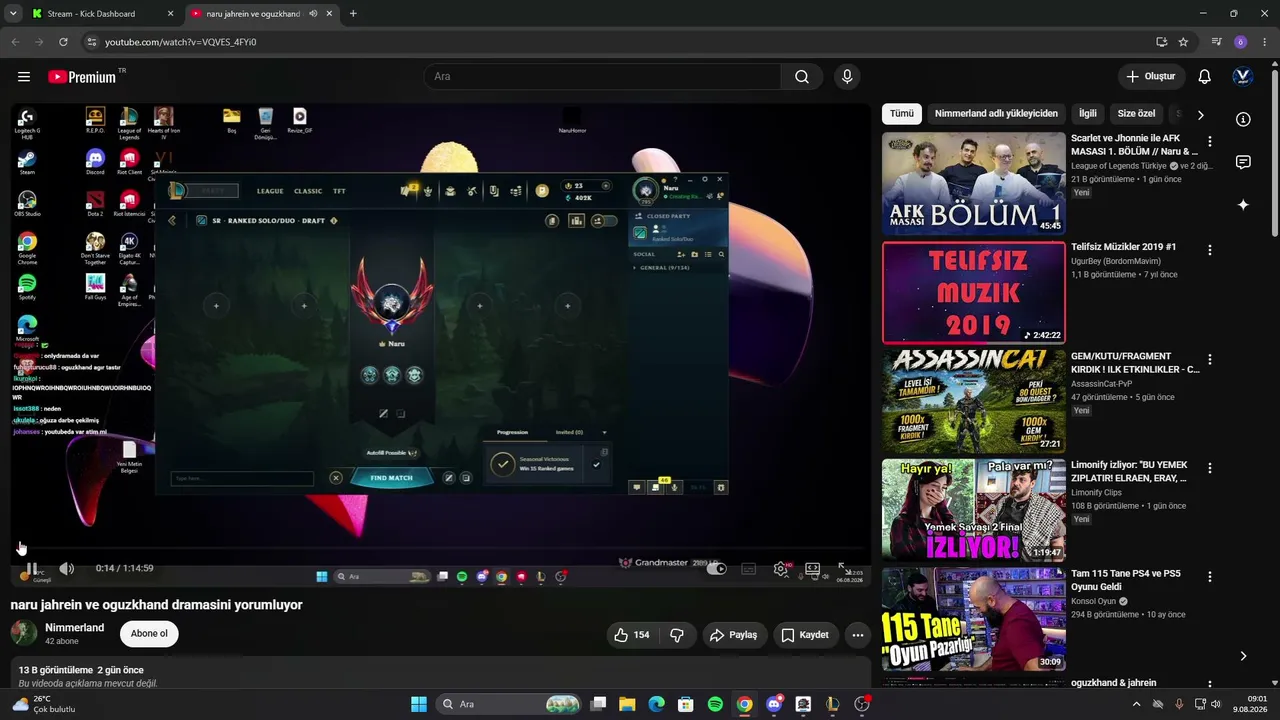Dislike the video with thumbs down
Screen dimensions: 1280x720
point(677,635)
